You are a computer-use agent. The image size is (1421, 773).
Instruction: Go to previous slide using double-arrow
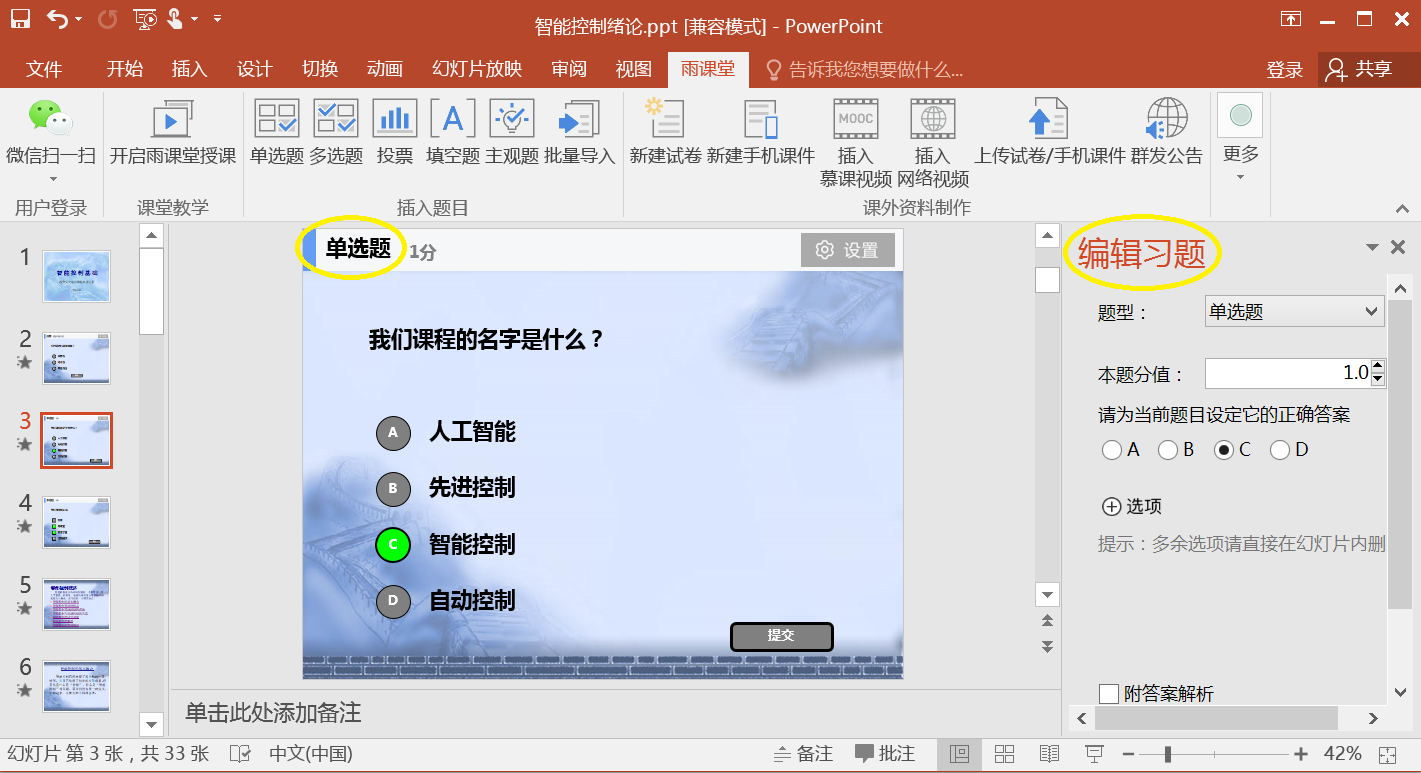[1047, 621]
